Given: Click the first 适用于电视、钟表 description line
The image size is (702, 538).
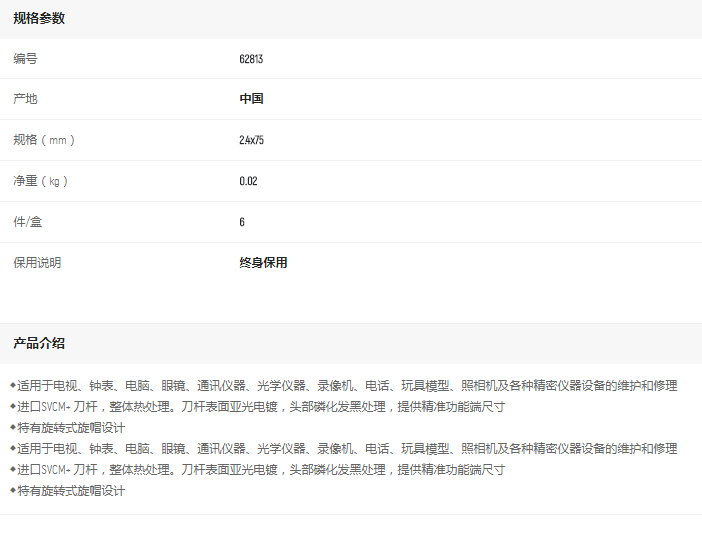Looking at the screenshot, I should [347, 386].
